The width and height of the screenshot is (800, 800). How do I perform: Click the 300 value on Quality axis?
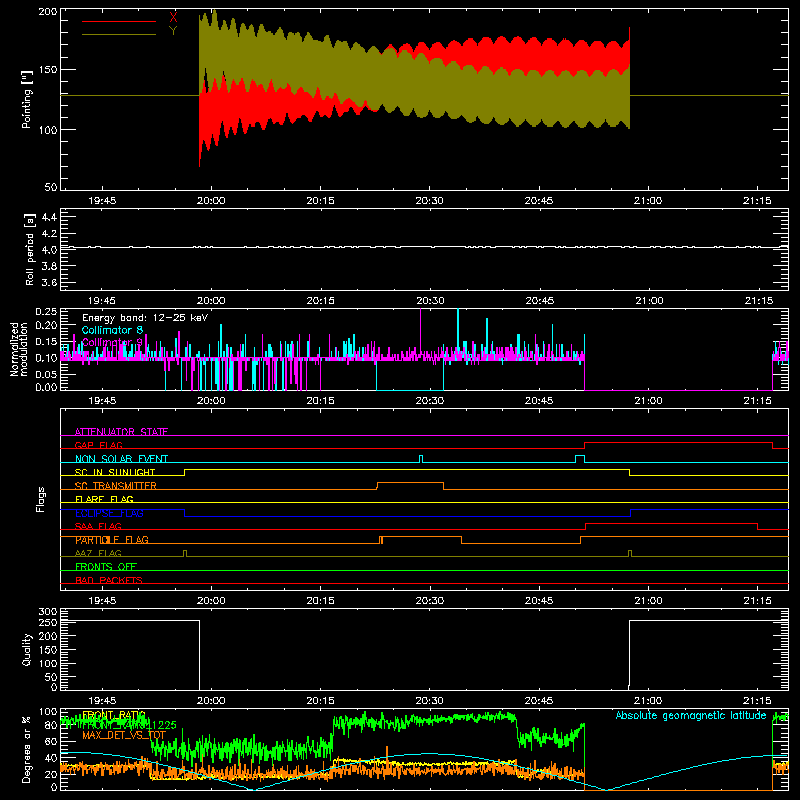click(48, 612)
